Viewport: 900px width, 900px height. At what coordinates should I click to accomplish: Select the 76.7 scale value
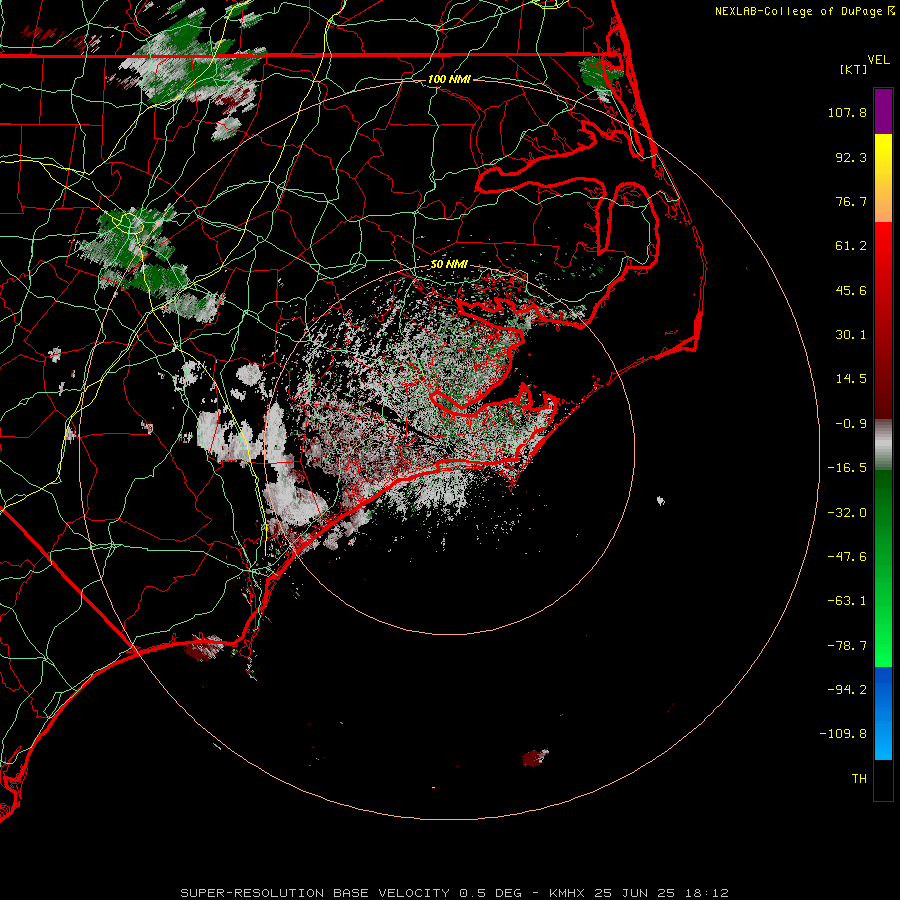(x=851, y=201)
